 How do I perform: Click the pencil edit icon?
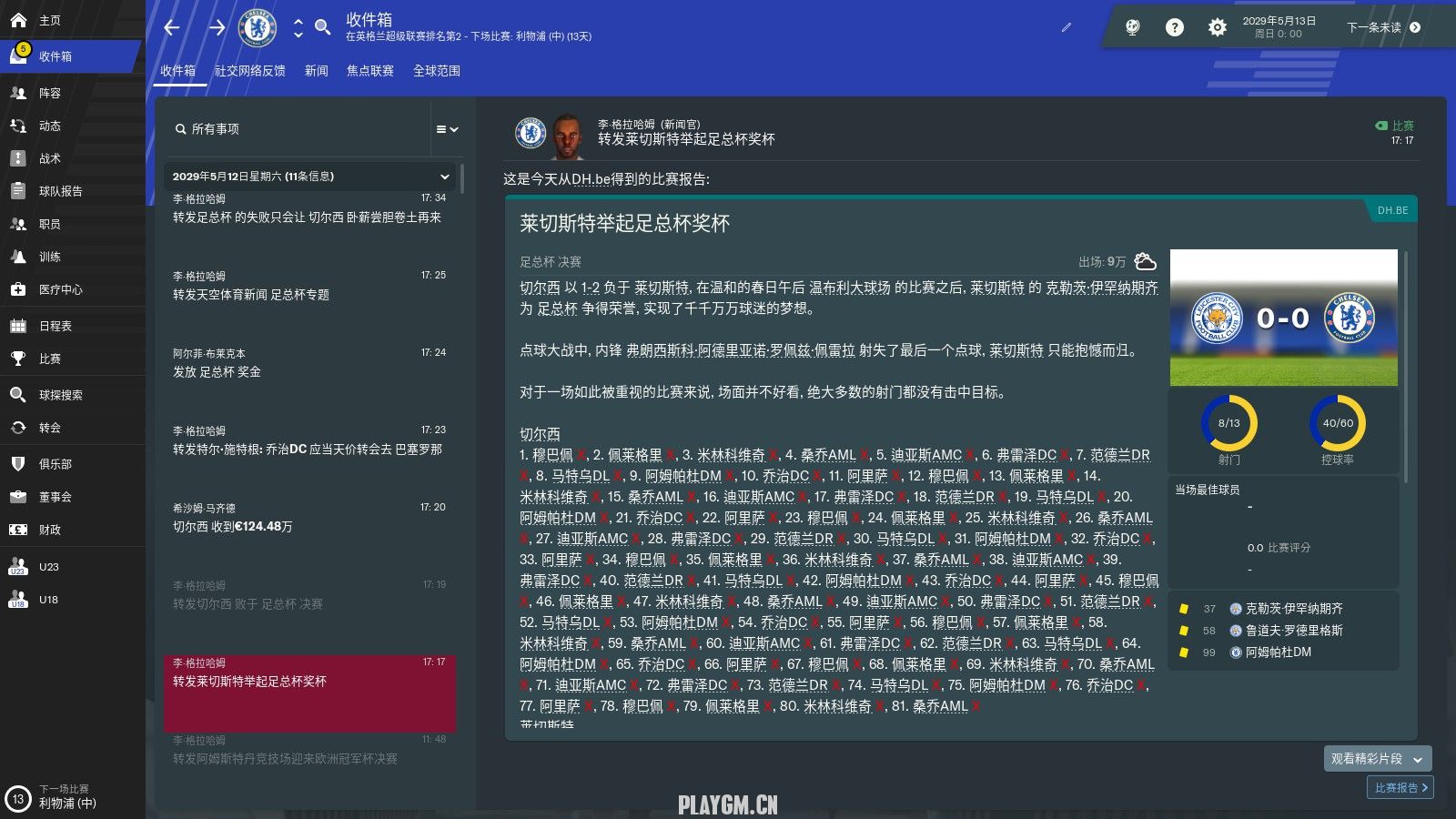point(1067,27)
